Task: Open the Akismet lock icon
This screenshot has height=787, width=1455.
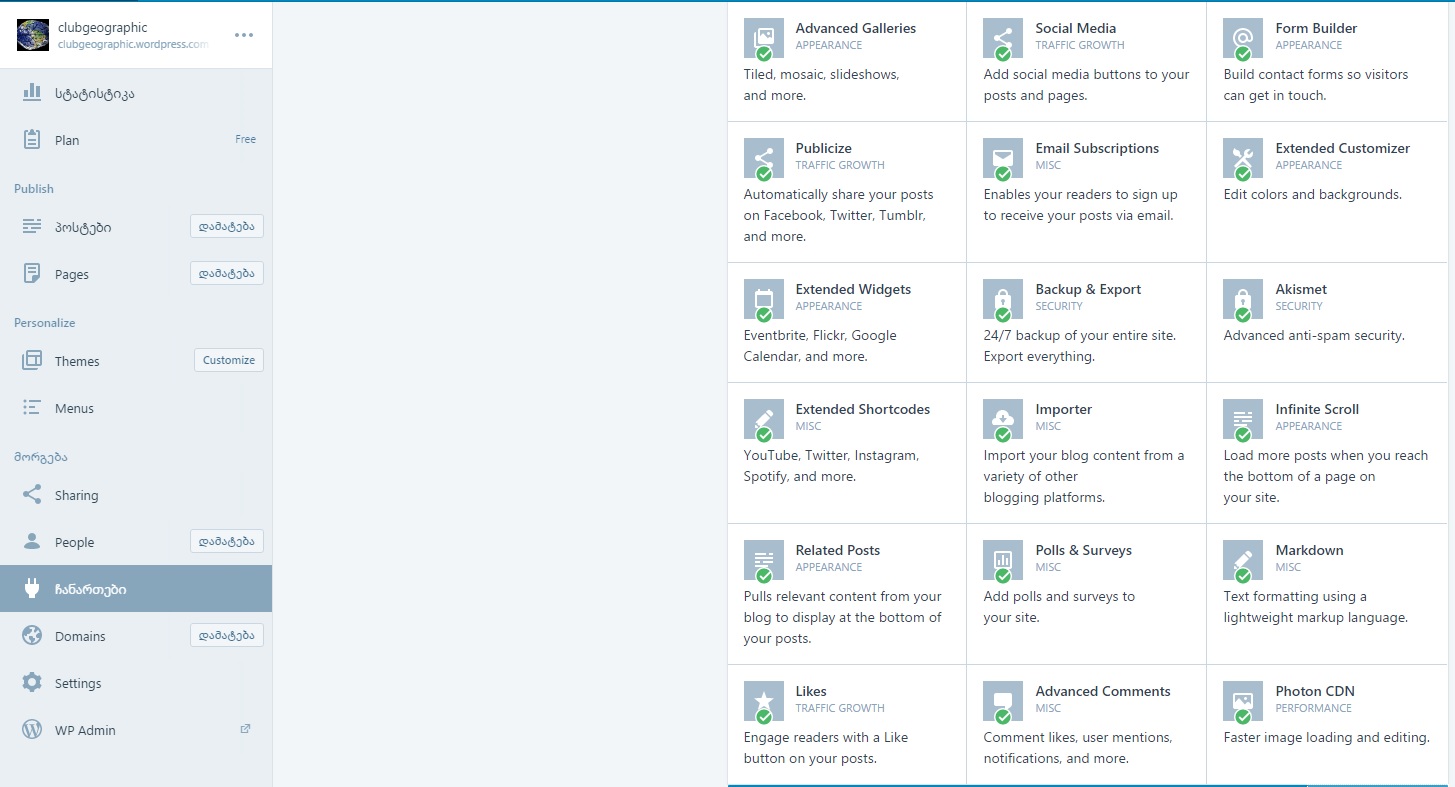Action: (x=1243, y=299)
